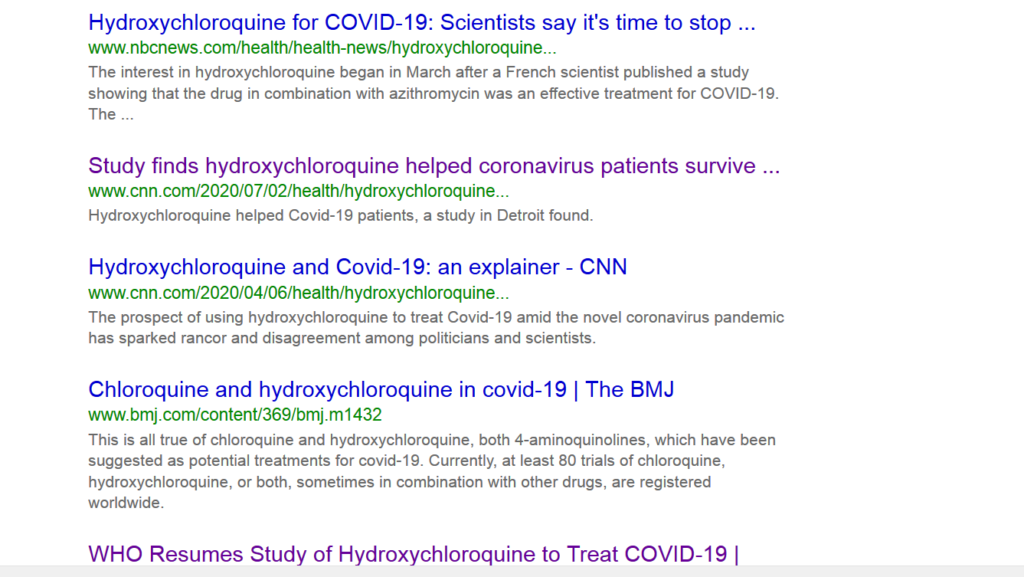Click the snippet line about a French scientist
This screenshot has width=1024, height=577.
[419, 72]
